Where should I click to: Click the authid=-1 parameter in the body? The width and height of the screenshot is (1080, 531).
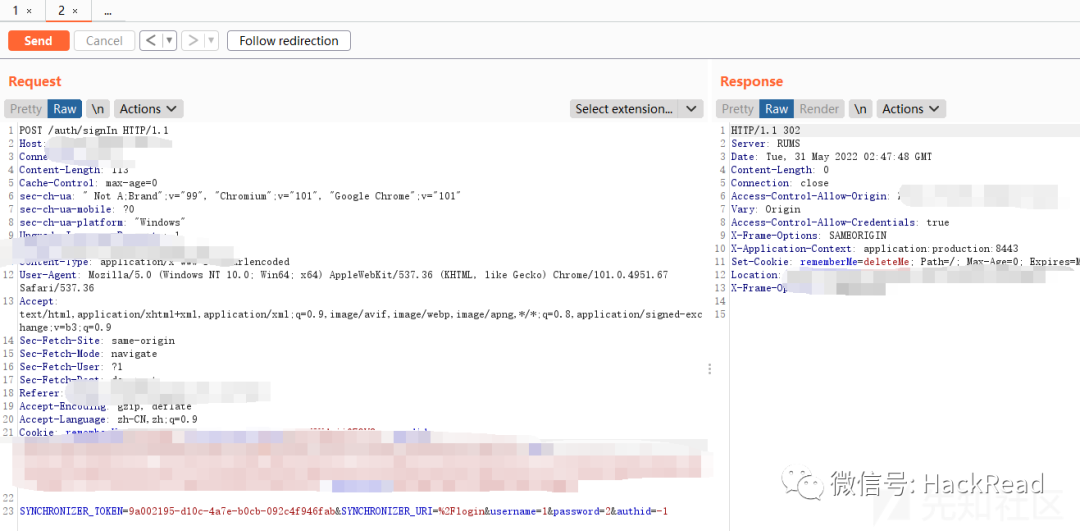[x=641, y=511]
